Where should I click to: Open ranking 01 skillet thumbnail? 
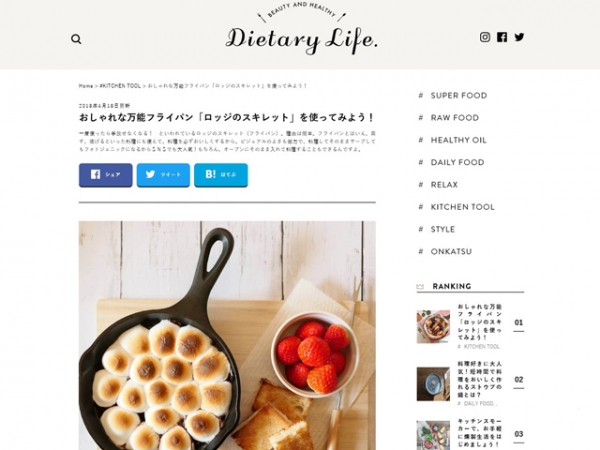tap(433, 326)
